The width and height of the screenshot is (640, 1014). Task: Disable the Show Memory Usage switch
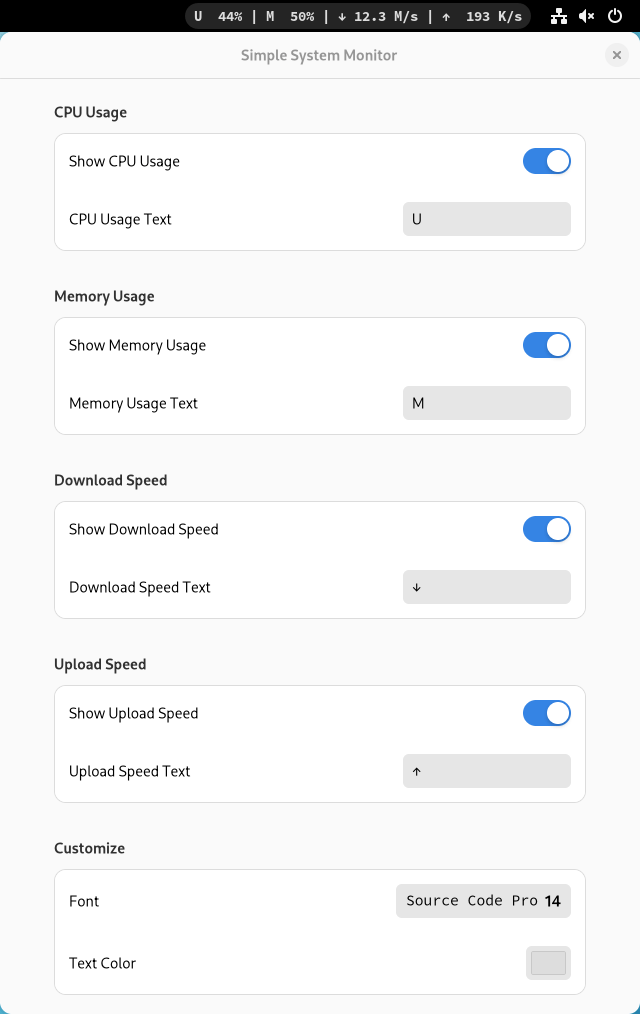(x=546, y=345)
